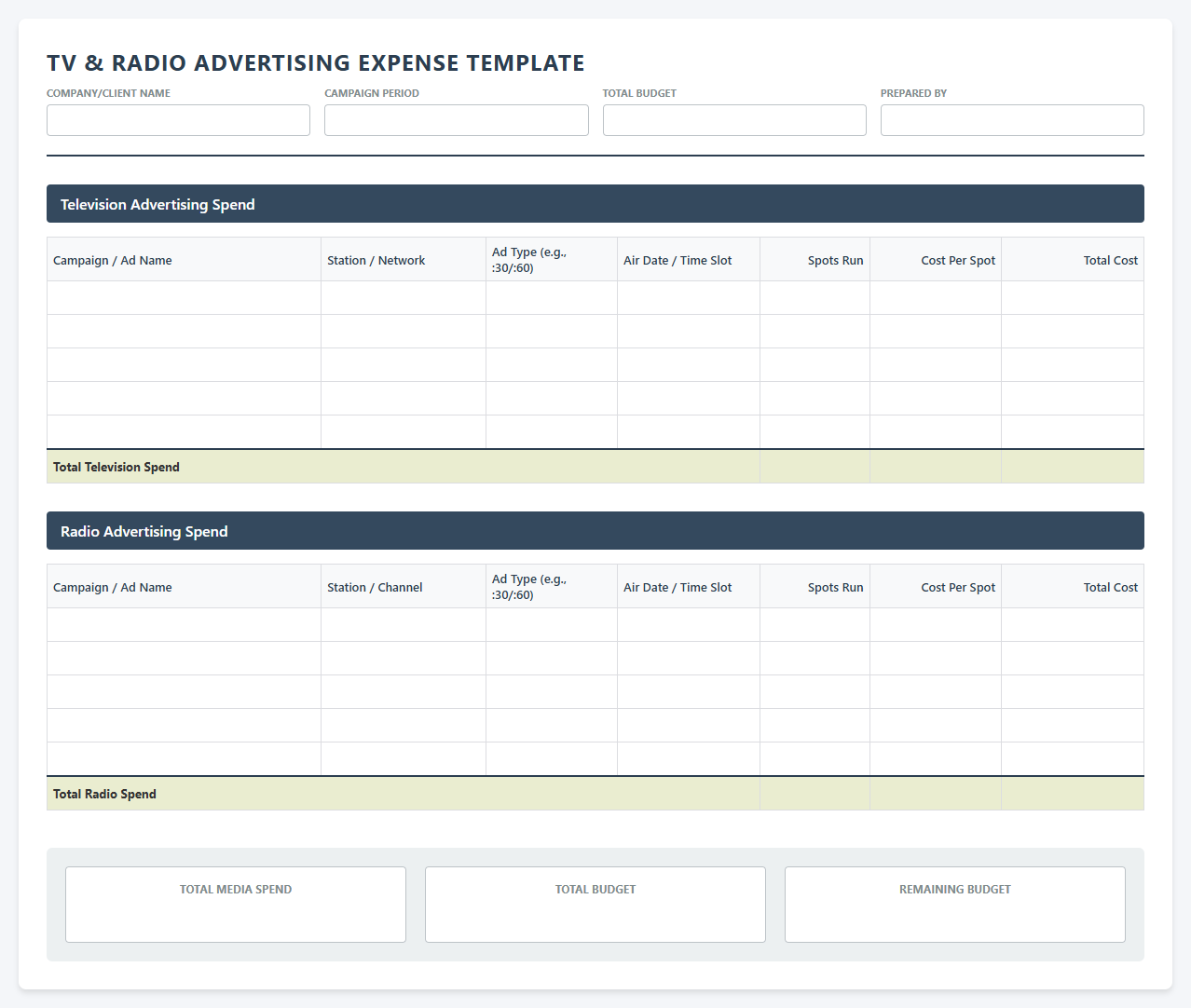Select the Total Radio Spend row label
The width and height of the screenshot is (1191, 1008).
[x=104, y=794]
